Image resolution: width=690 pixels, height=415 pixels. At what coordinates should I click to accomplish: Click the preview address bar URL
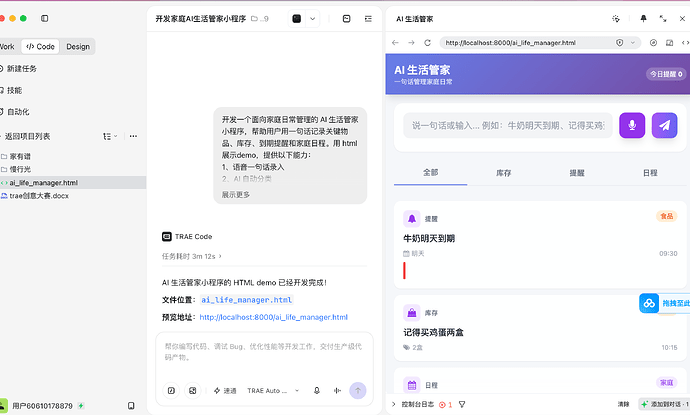[510, 43]
